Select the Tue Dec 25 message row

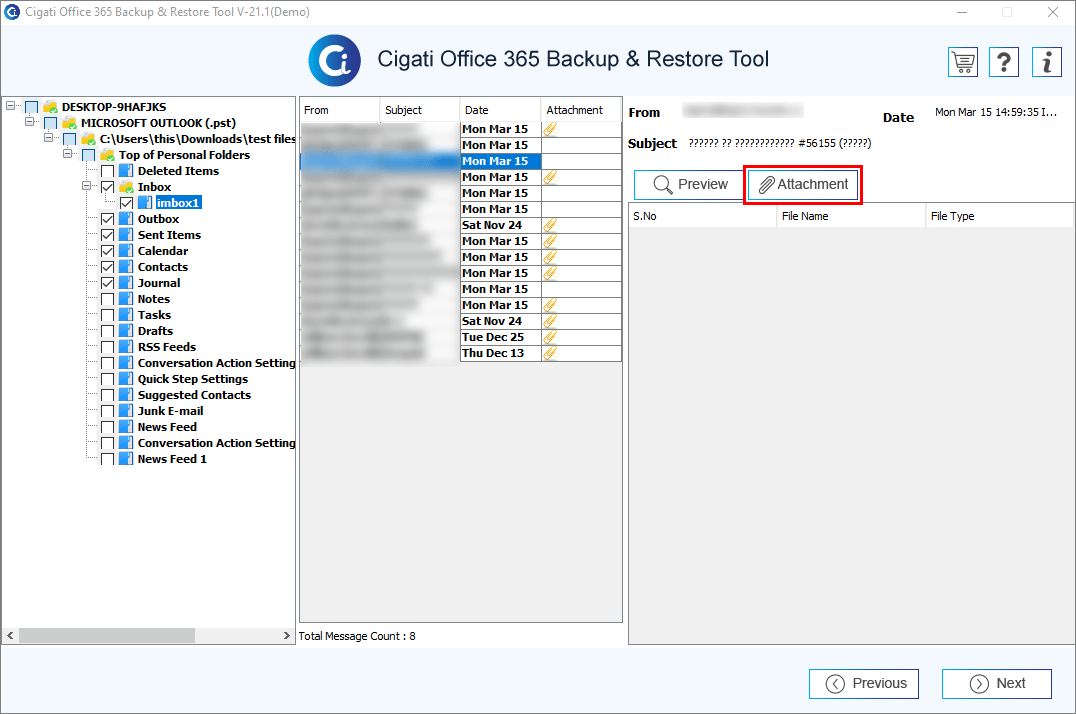pos(461,337)
